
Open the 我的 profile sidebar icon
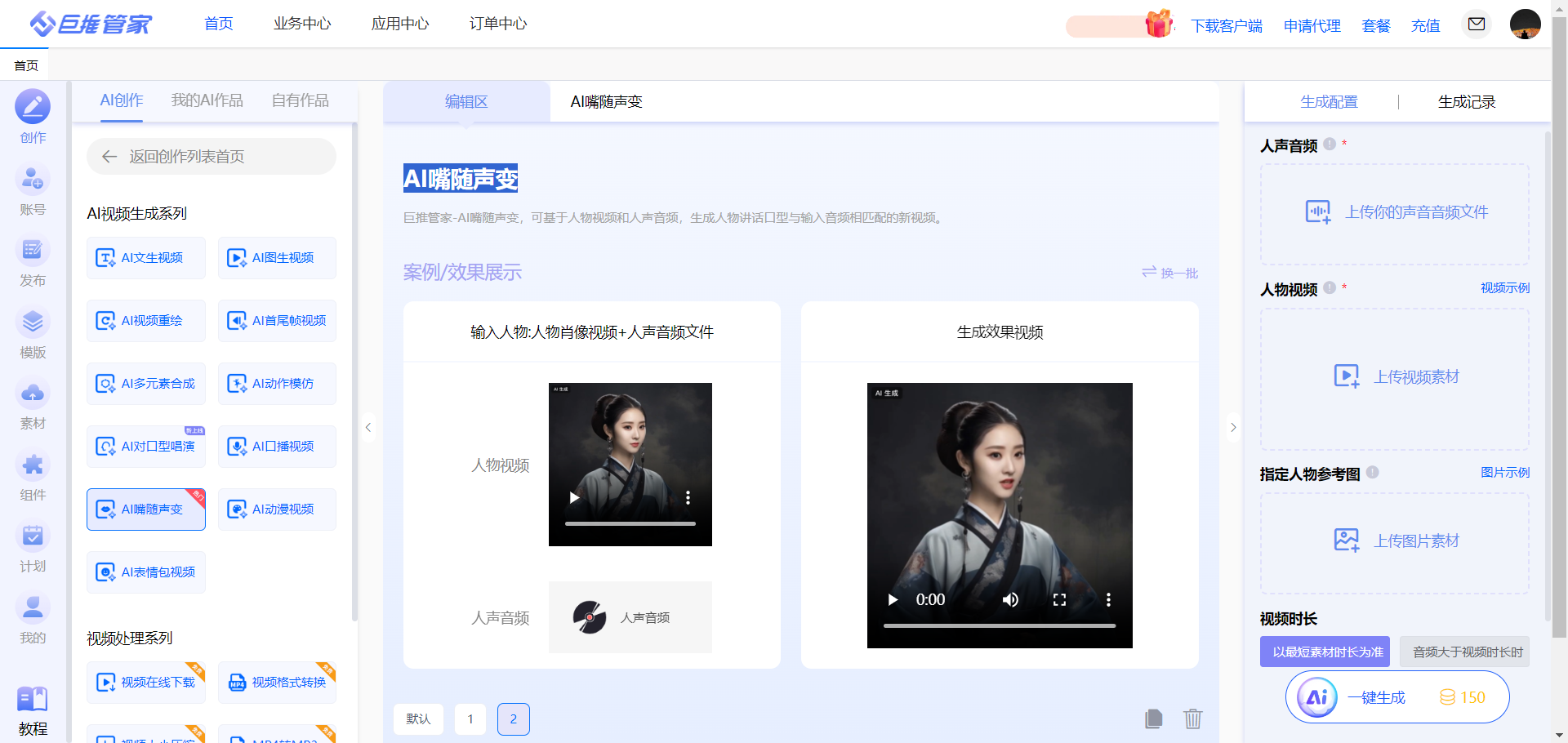(x=33, y=607)
